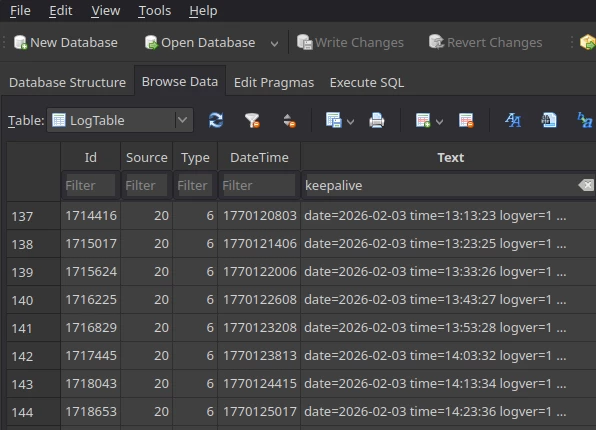Open the font format toolbar icon
Viewport: 596px width, 430px height.
(513, 120)
